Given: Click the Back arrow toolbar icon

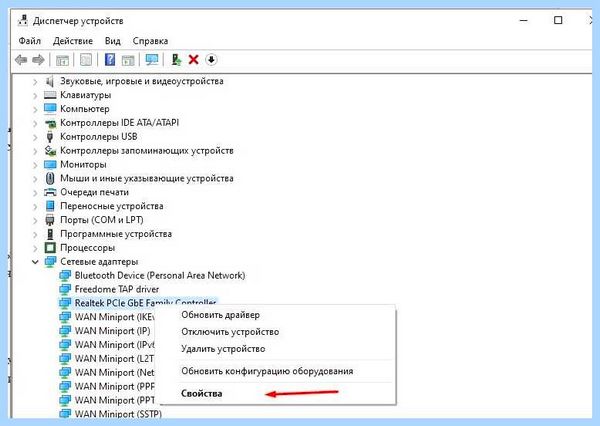Looking at the screenshot, I should coord(21,60).
